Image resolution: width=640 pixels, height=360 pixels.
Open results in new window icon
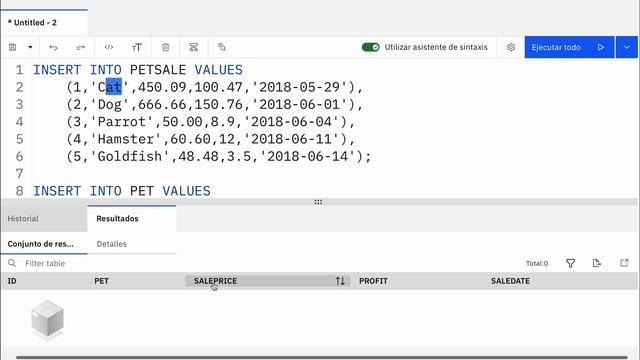624,263
